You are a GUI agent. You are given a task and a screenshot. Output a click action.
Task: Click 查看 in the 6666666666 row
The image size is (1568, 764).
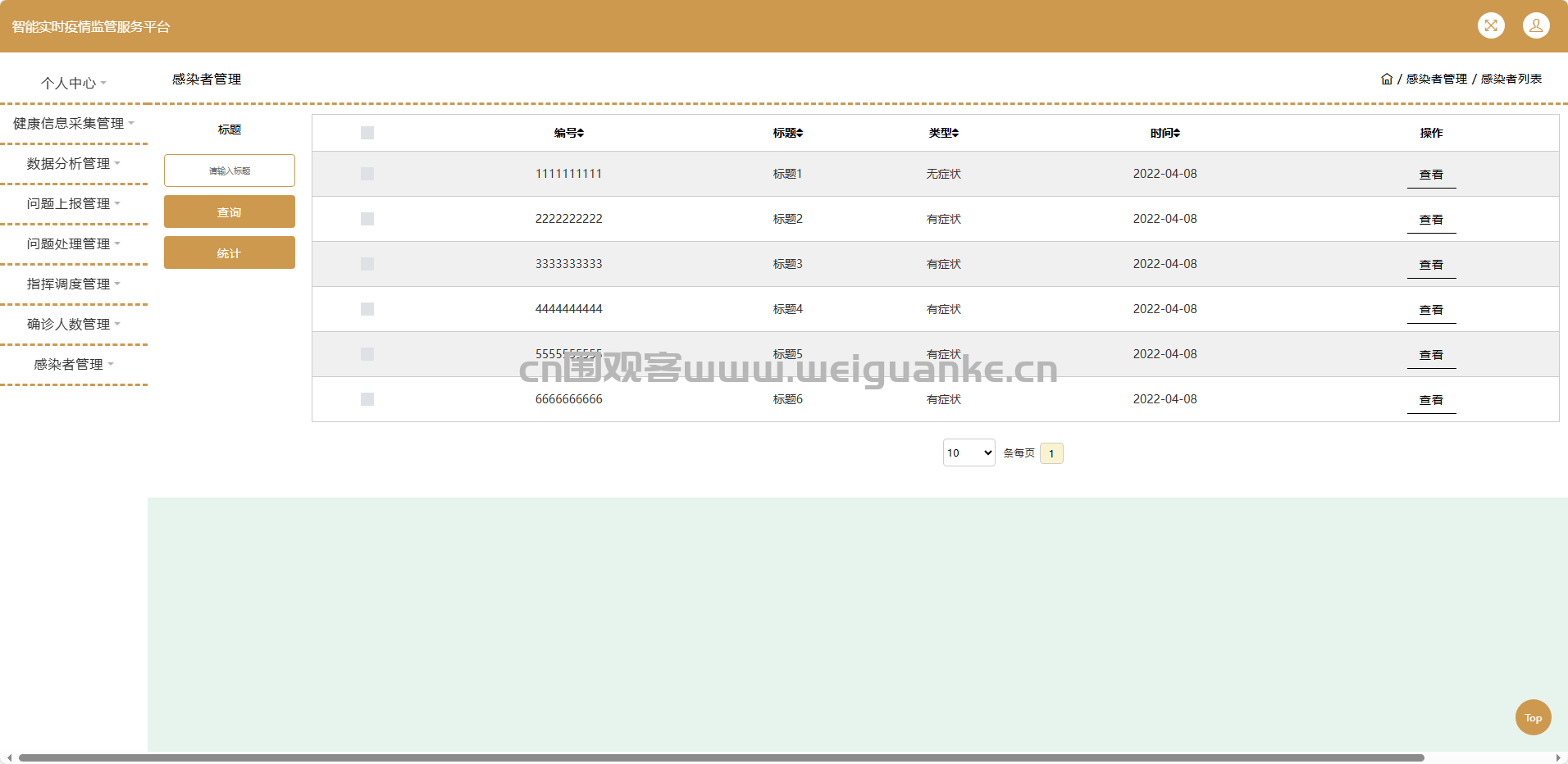pos(1431,400)
